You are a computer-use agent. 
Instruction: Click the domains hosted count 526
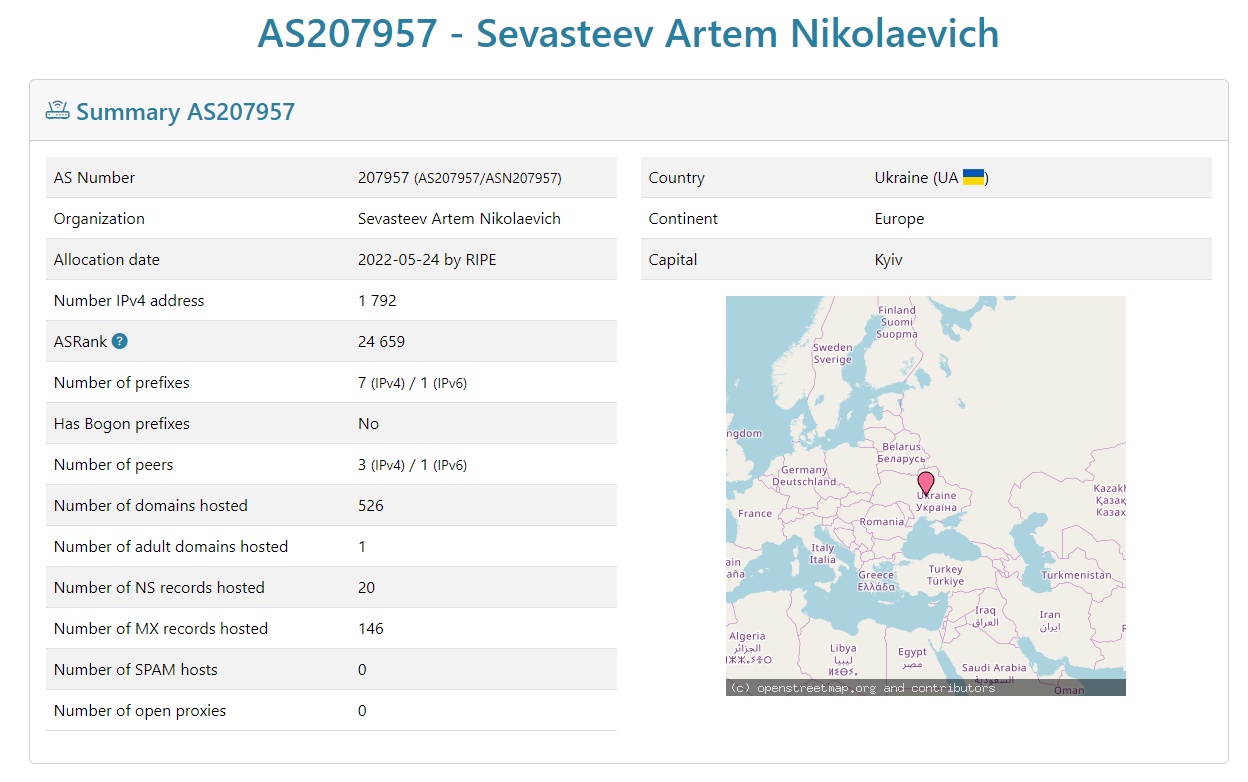click(x=371, y=505)
